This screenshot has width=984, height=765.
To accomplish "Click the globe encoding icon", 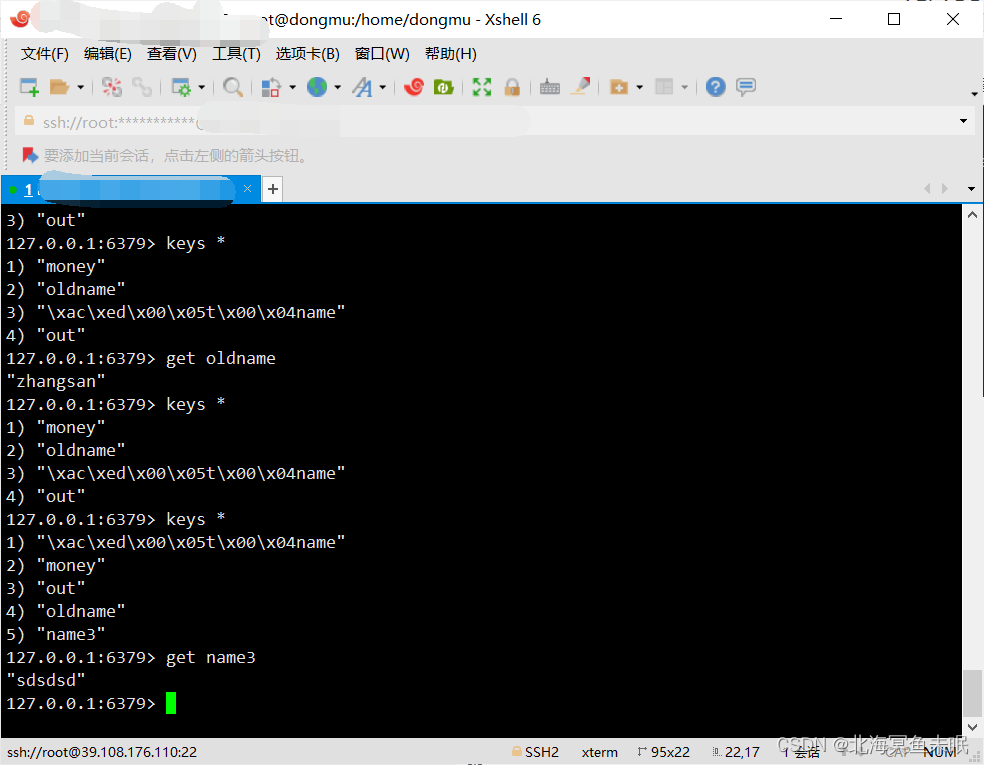I will (317, 87).
